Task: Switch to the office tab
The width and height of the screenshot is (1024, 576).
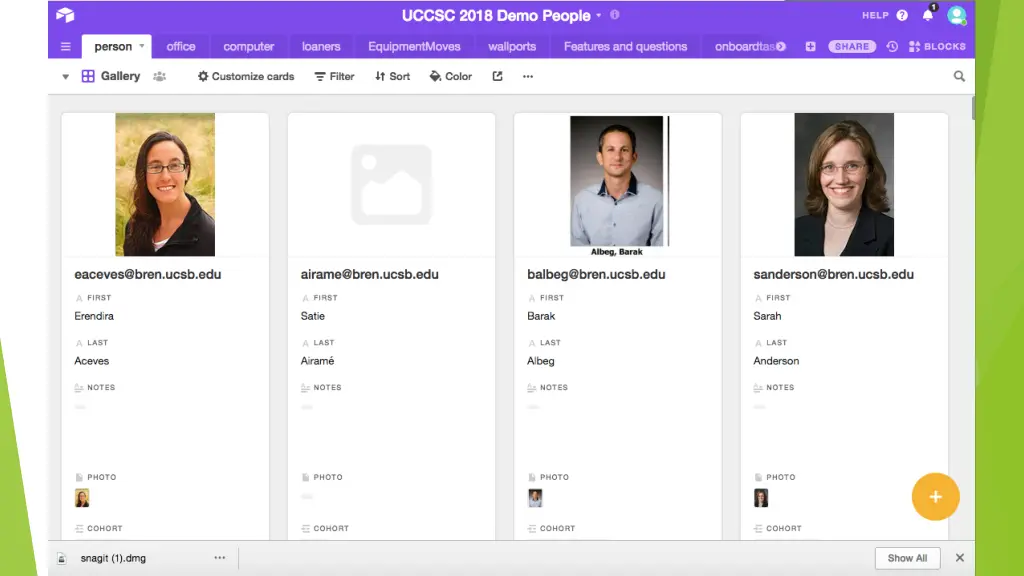Action: (181, 46)
